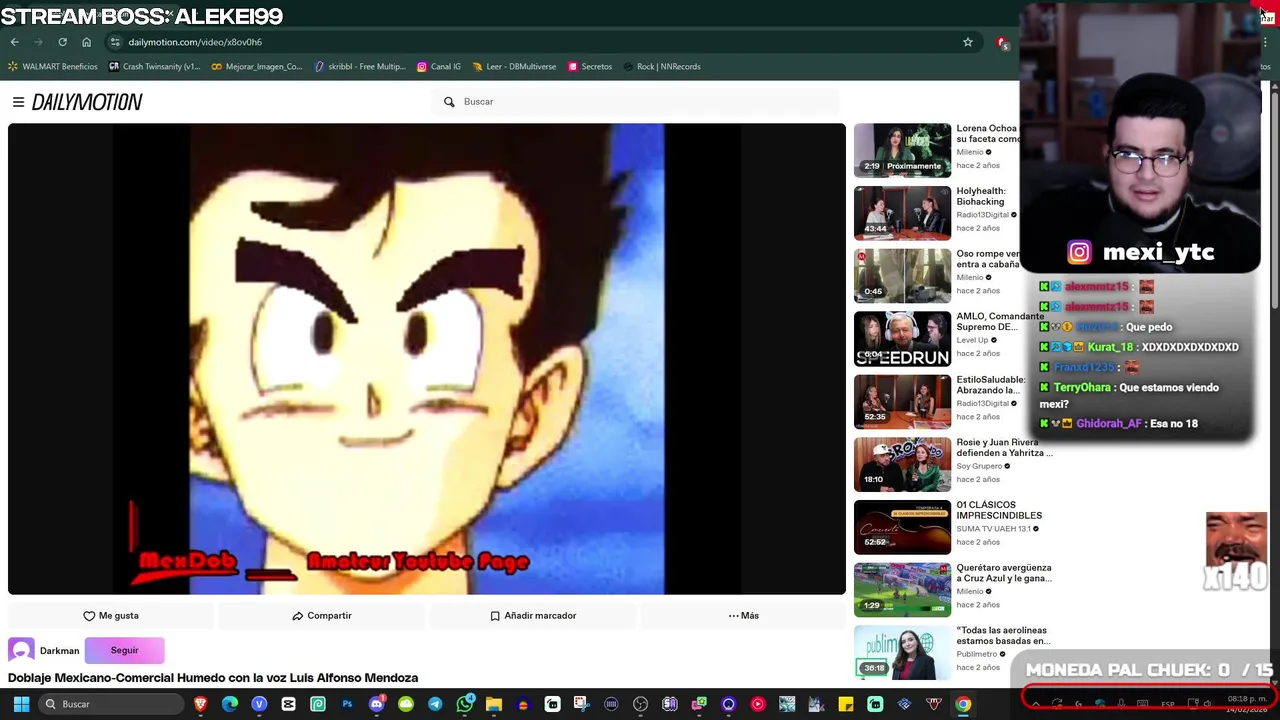View site information icon in address bar
Image resolution: width=1280 pixels, height=720 pixels.
pos(115,42)
